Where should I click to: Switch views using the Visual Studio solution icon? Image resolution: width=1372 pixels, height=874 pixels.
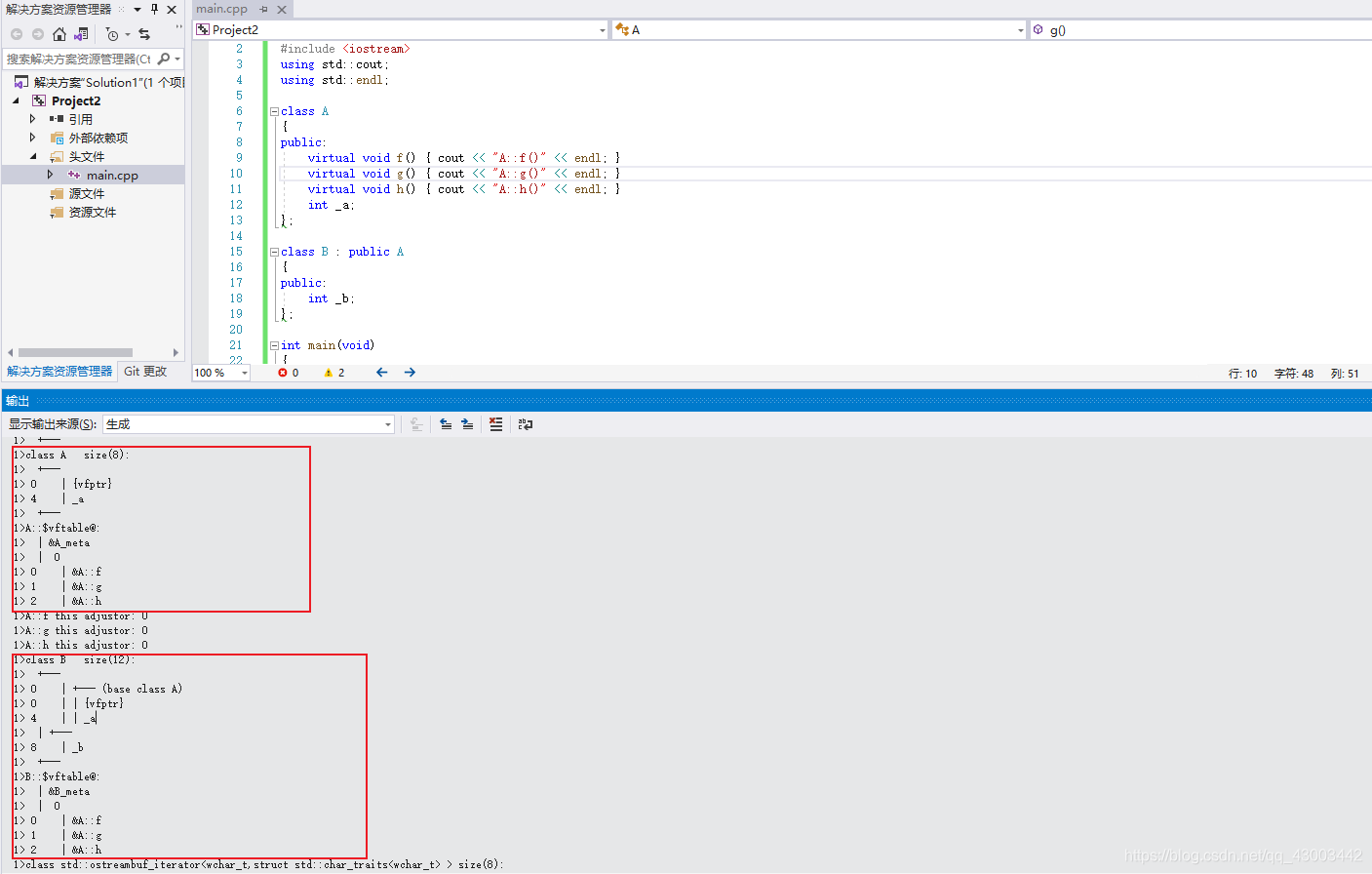point(81,34)
